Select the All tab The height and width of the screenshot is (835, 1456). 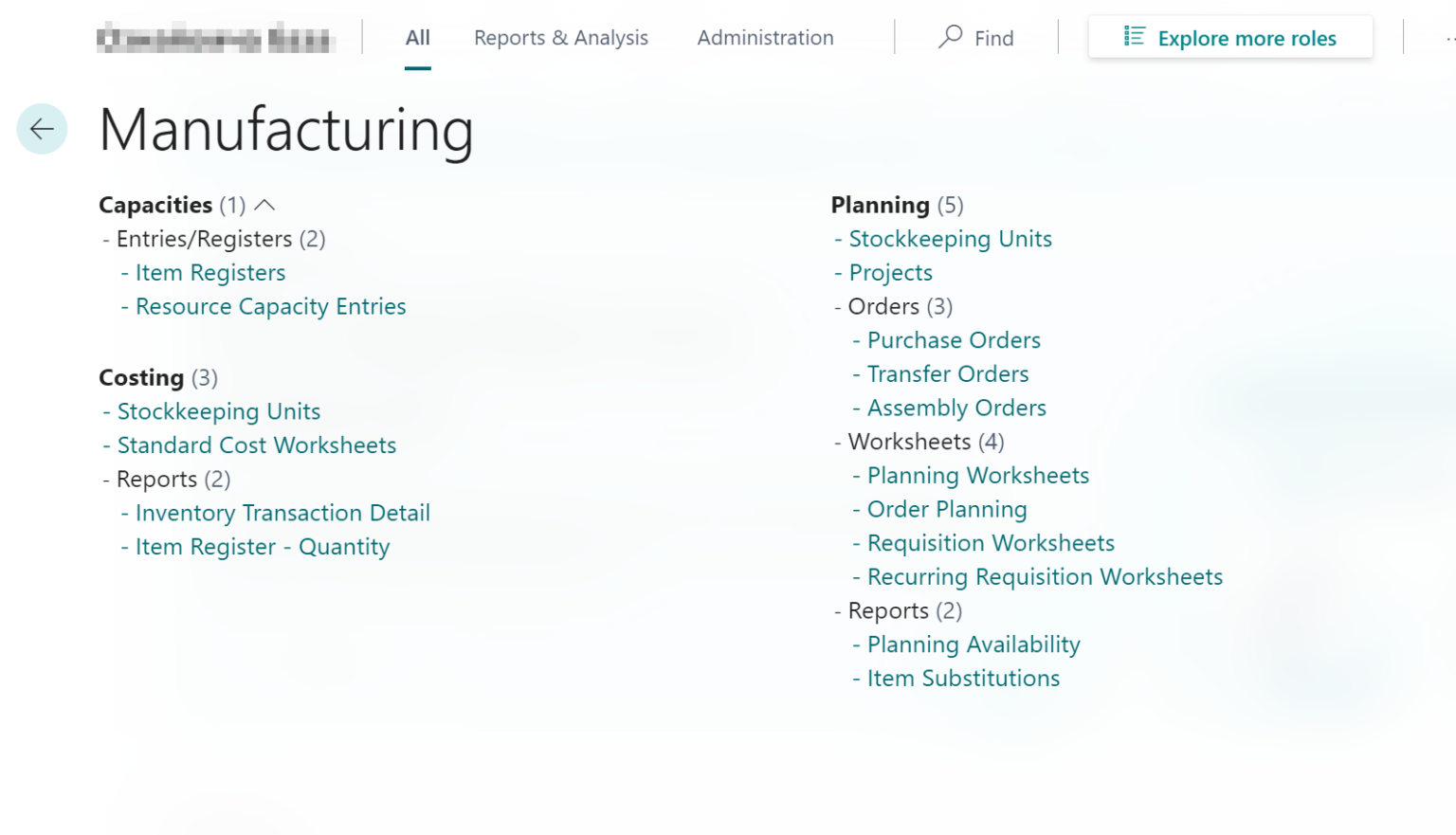[x=416, y=38]
